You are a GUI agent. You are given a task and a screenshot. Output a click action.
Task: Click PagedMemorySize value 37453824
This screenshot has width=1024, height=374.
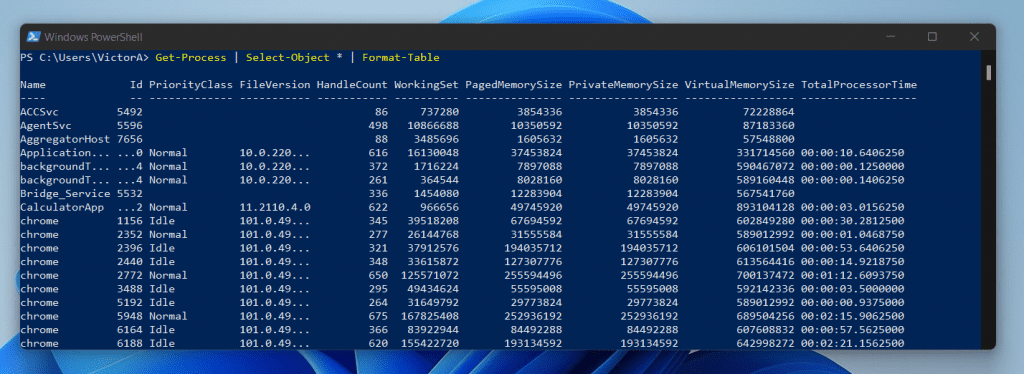[x=536, y=153]
